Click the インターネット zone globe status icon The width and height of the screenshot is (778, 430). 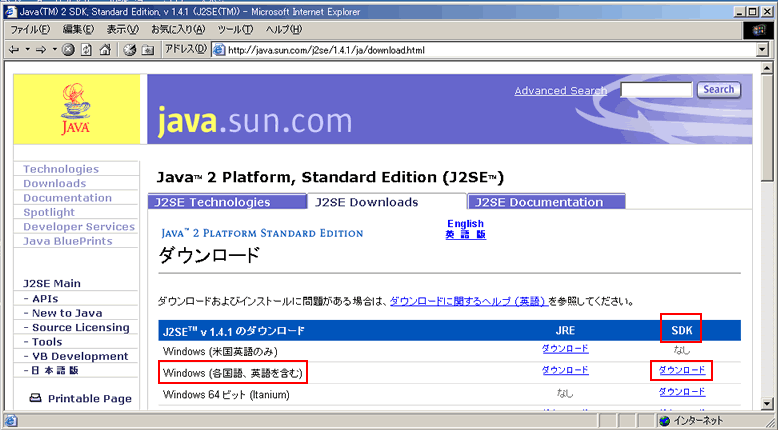(665, 421)
